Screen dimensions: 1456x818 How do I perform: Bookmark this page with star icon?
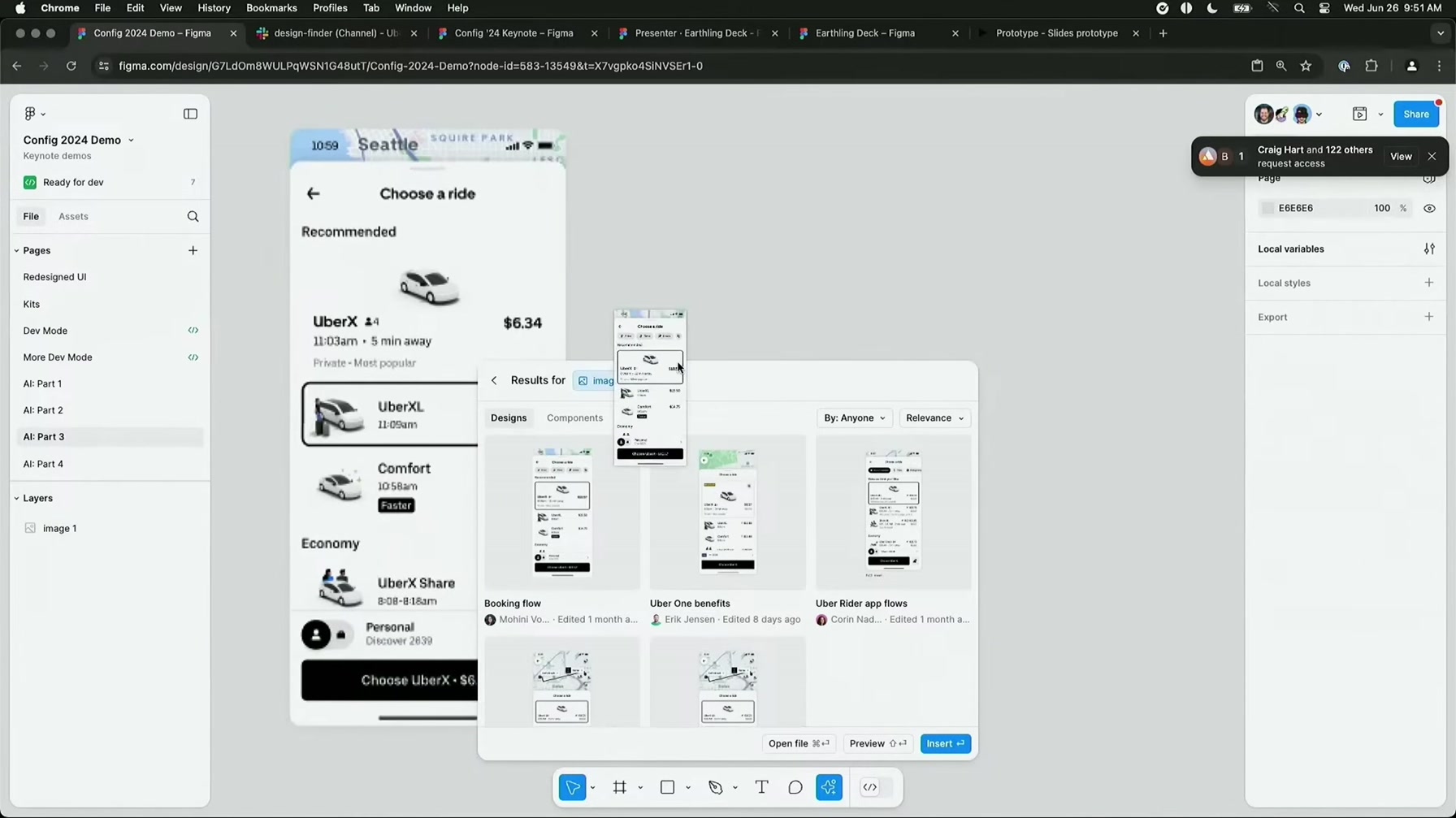(1306, 66)
